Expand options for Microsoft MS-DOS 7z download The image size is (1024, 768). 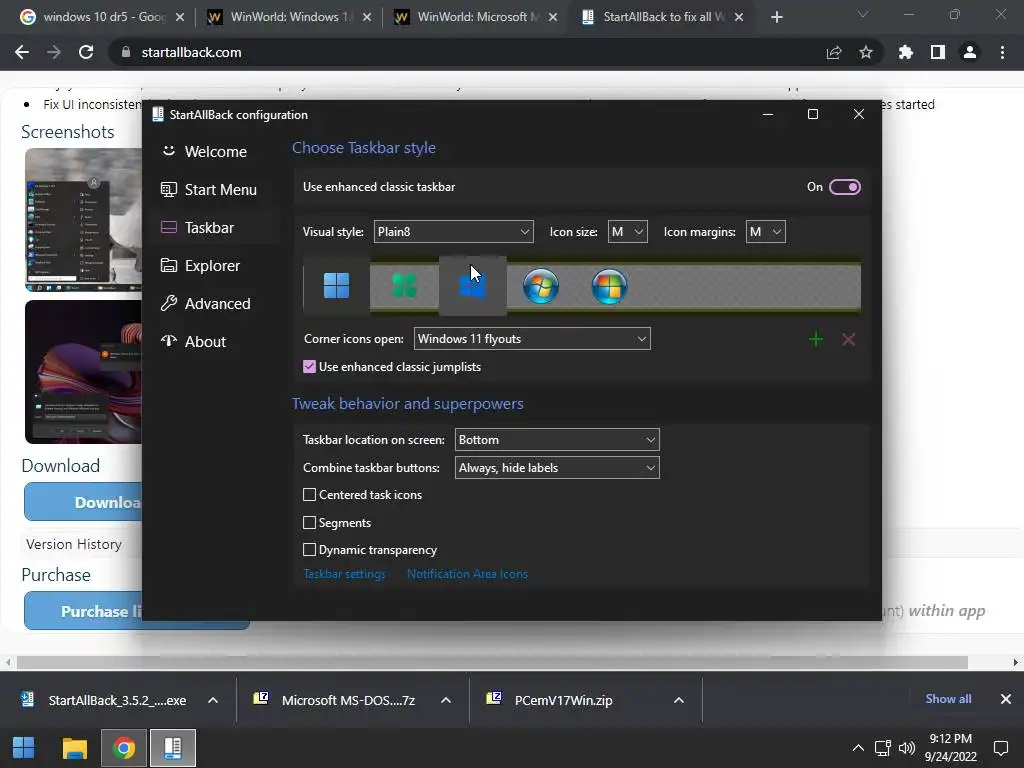click(446, 700)
